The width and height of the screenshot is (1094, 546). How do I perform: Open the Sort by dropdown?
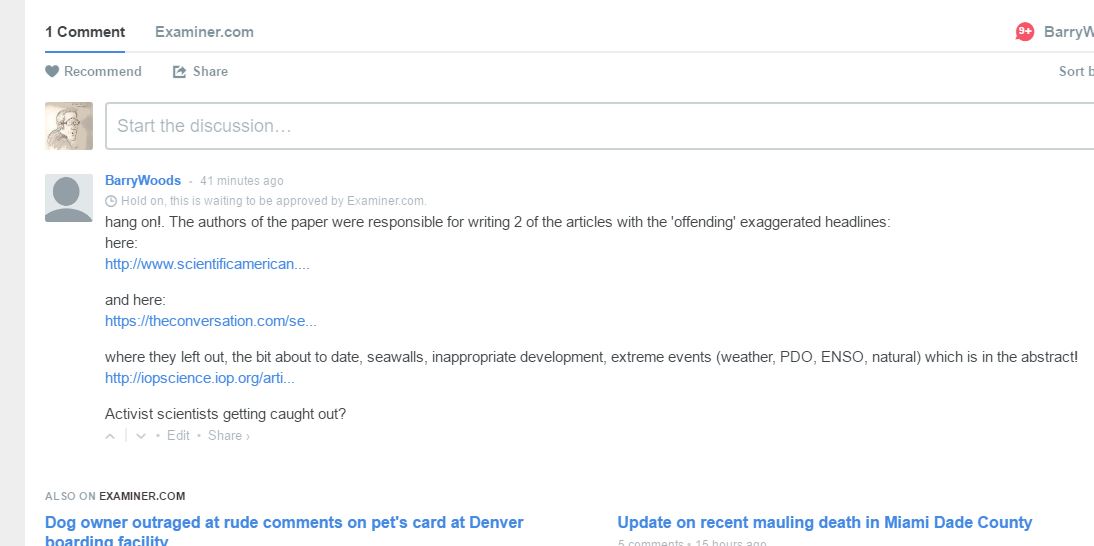1075,72
